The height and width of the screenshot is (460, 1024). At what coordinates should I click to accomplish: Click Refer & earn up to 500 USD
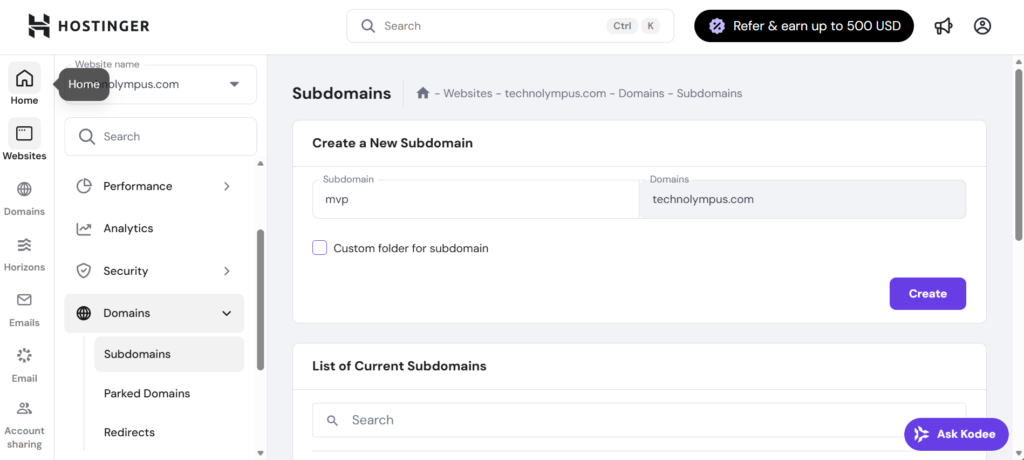click(x=804, y=26)
